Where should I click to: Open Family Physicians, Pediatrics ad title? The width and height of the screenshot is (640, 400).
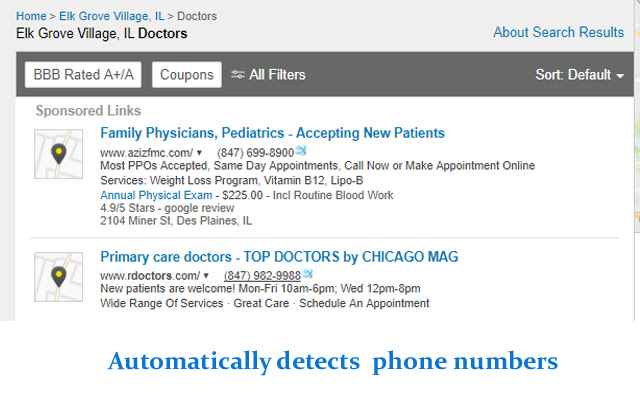272,133
